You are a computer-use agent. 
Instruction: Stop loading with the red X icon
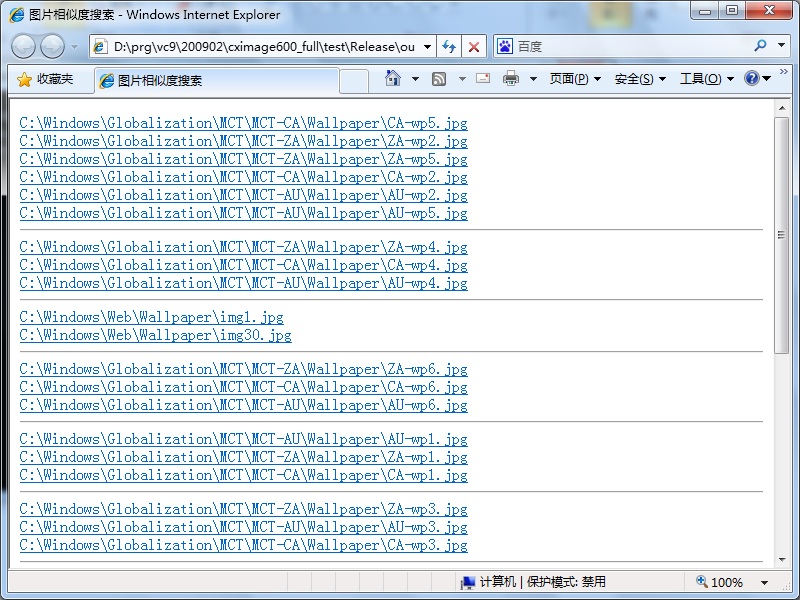473,47
